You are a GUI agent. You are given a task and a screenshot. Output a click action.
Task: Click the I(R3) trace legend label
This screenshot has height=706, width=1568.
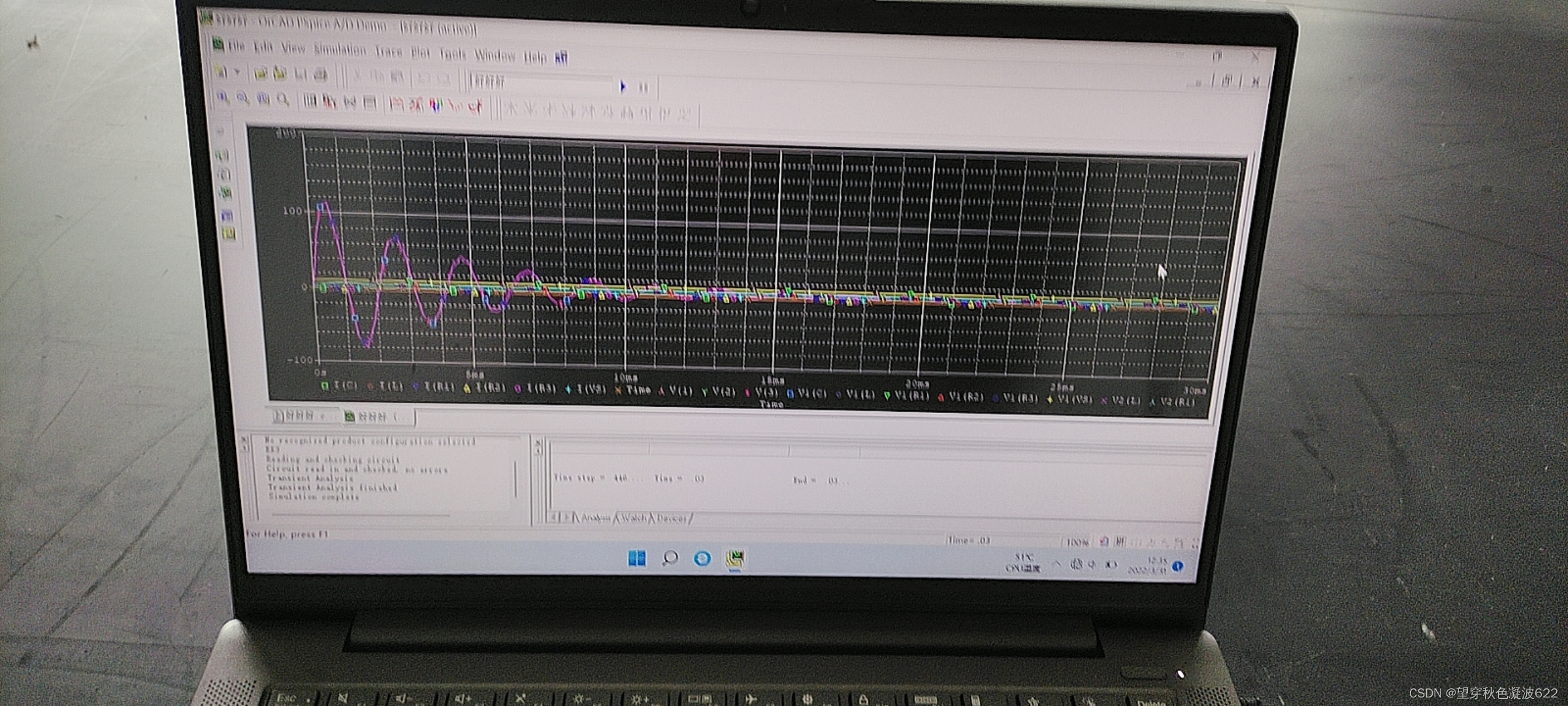(x=541, y=388)
